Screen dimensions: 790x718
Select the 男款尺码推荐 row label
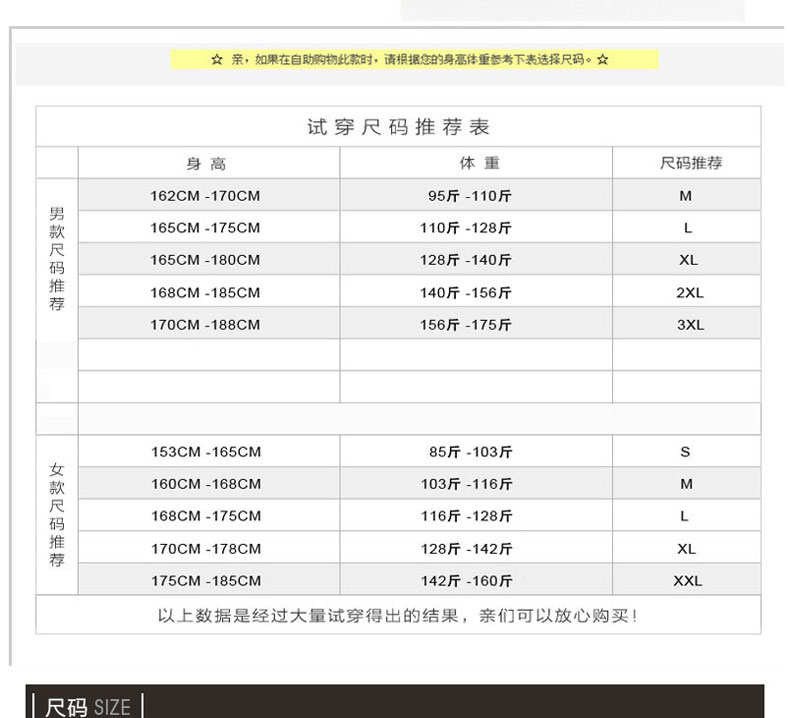57,259
